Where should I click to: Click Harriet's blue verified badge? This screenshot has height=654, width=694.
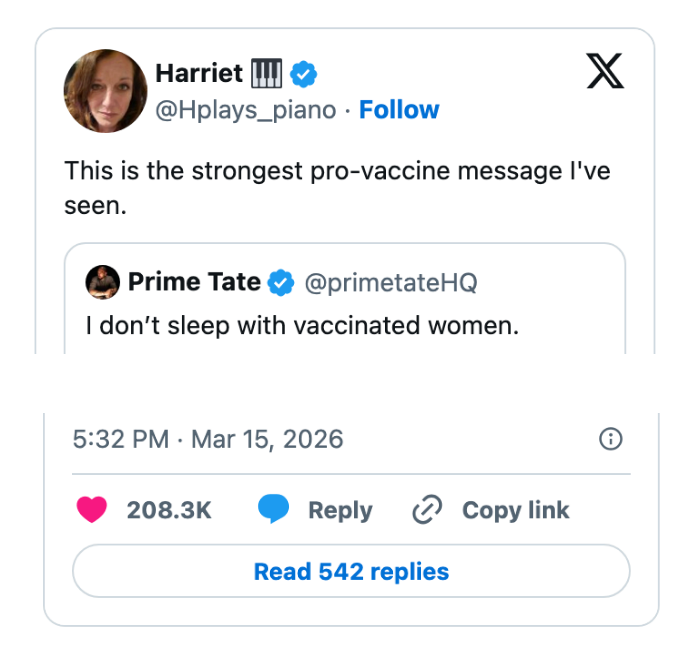[304, 74]
